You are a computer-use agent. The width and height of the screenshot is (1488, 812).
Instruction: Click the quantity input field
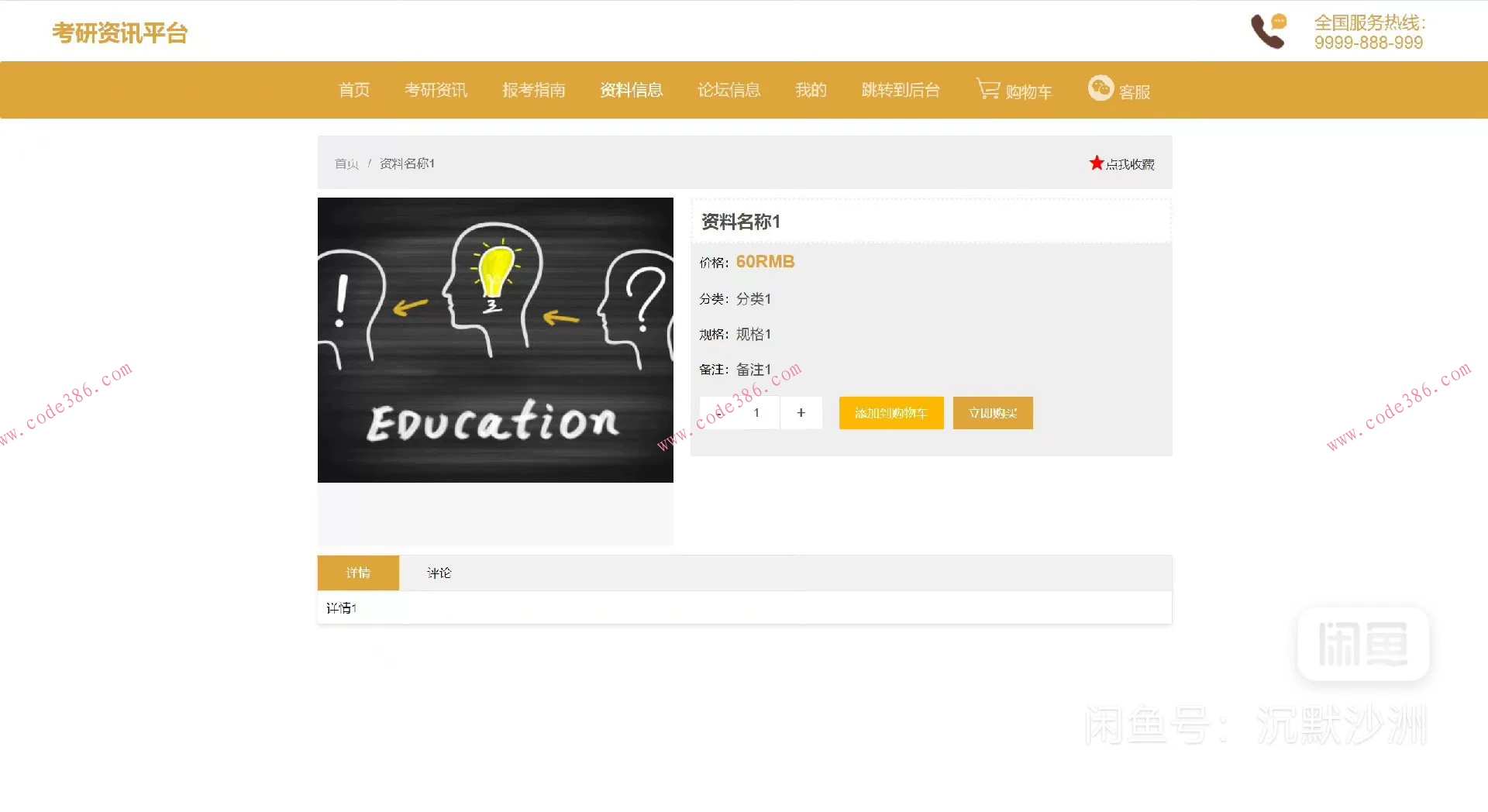757,413
